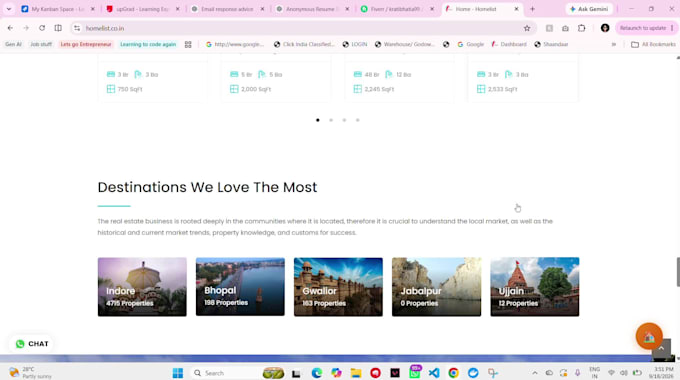The width and height of the screenshot is (680, 380).
Task: Switch to Anonymous Resume tab
Action: 312,9
